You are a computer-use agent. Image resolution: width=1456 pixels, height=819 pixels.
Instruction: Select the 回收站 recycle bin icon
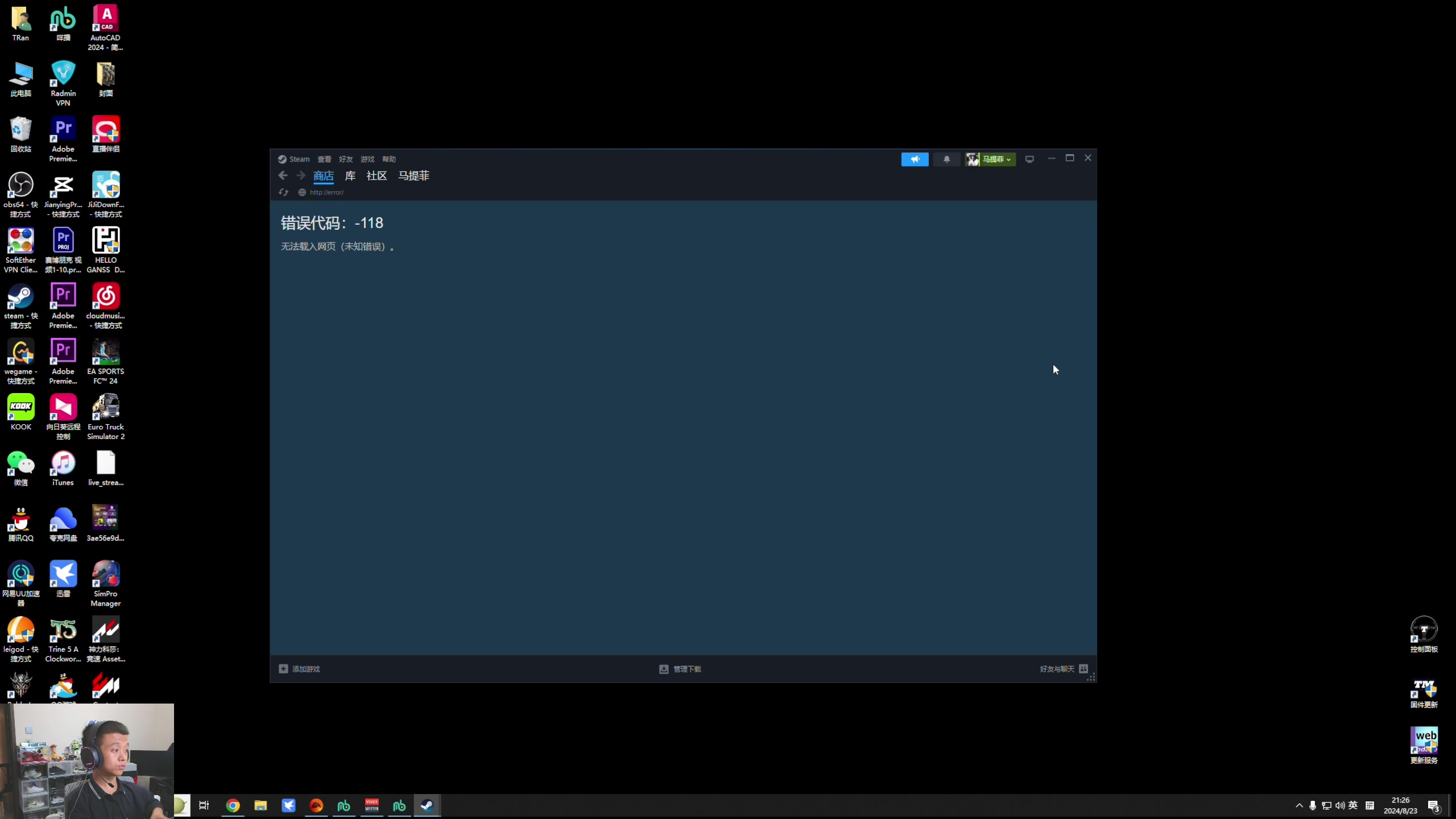[20, 134]
